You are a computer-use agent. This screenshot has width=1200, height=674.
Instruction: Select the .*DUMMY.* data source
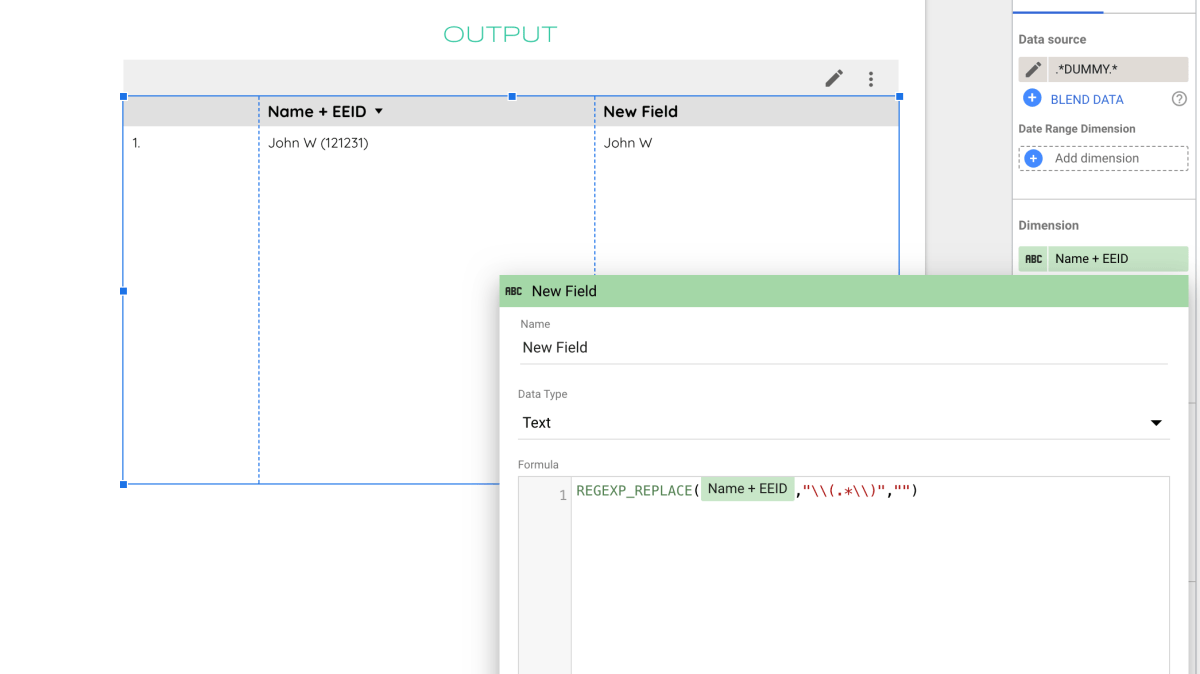[x=1118, y=69]
